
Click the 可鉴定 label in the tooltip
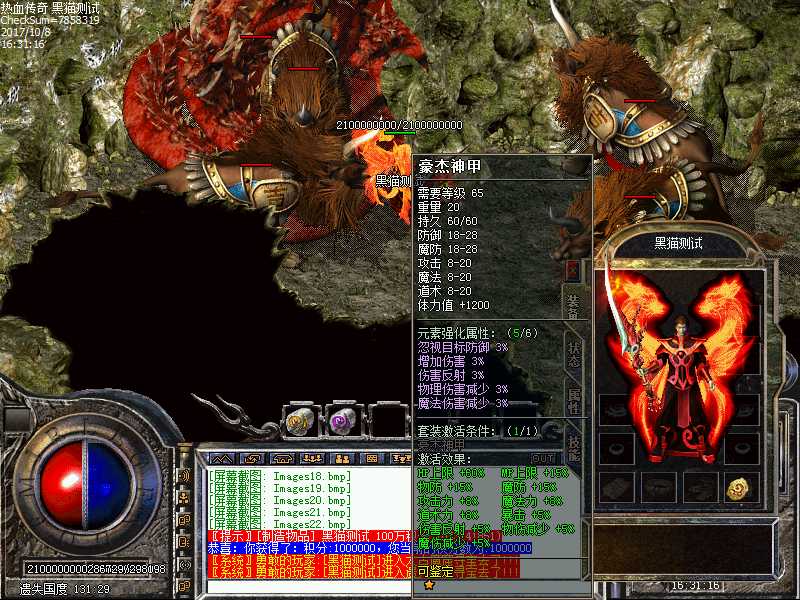pyautogui.click(x=436, y=571)
